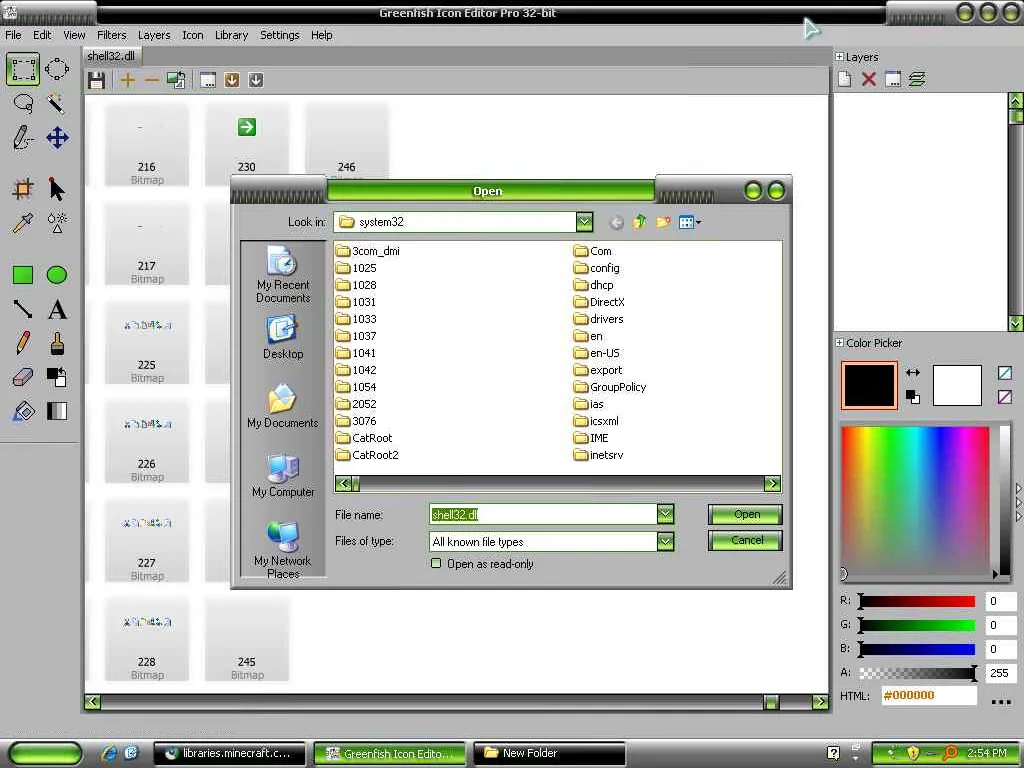This screenshot has height=768, width=1024.
Task: Click the alpha A channel slider
Action: pos(917,673)
